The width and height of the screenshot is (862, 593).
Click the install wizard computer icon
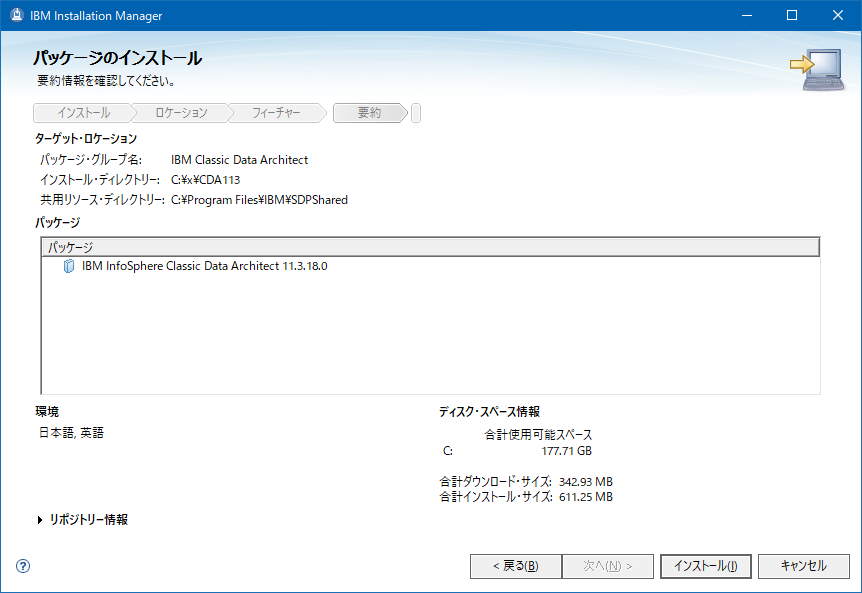tap(817, 70)
